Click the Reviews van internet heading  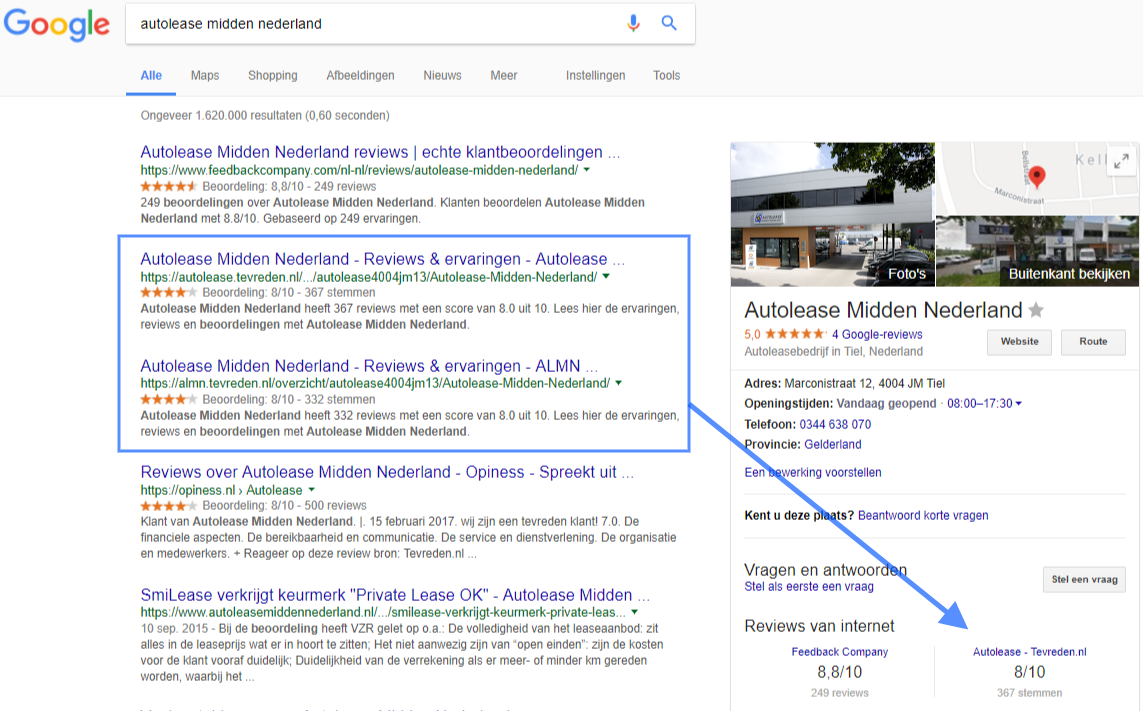pyautogui.click(x=819, y=626)
